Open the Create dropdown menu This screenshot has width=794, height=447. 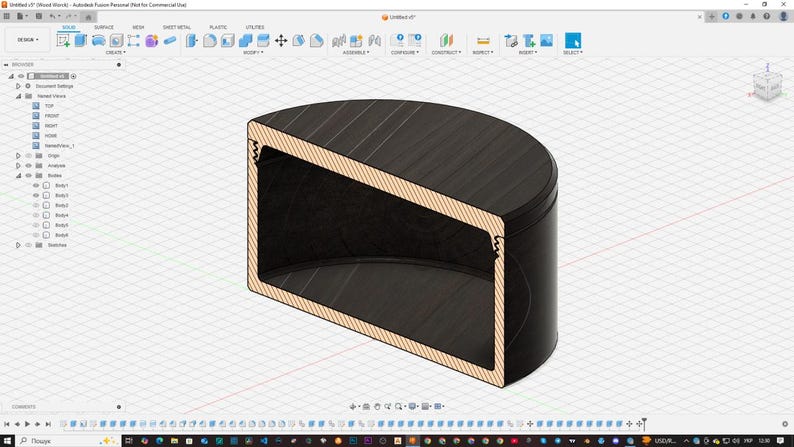pyautogui.click(x=115, y=53)
